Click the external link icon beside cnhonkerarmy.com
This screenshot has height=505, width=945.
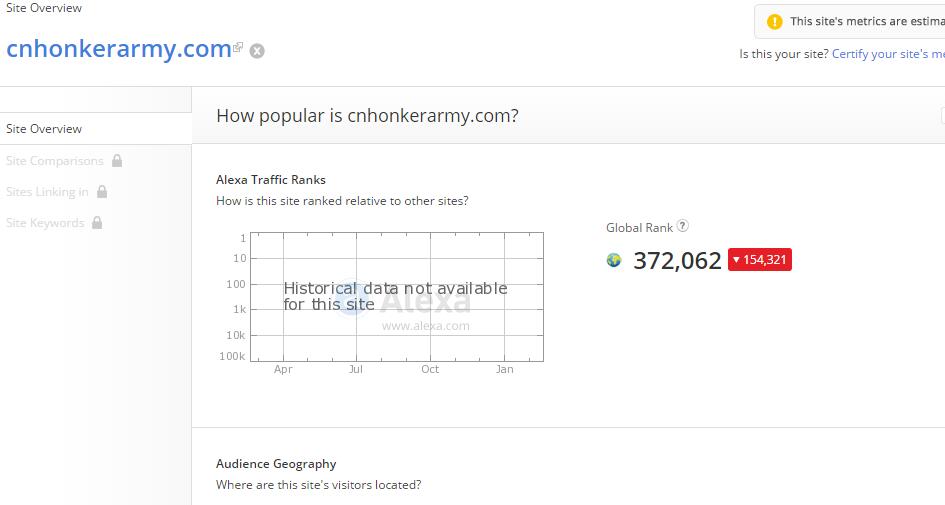coord(238,46)
